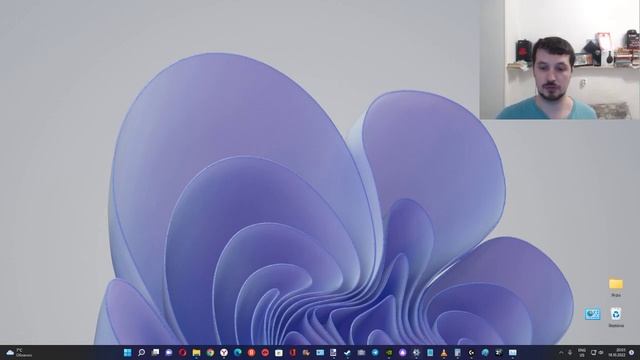Open the clock and date calendar

coord(617,353)
